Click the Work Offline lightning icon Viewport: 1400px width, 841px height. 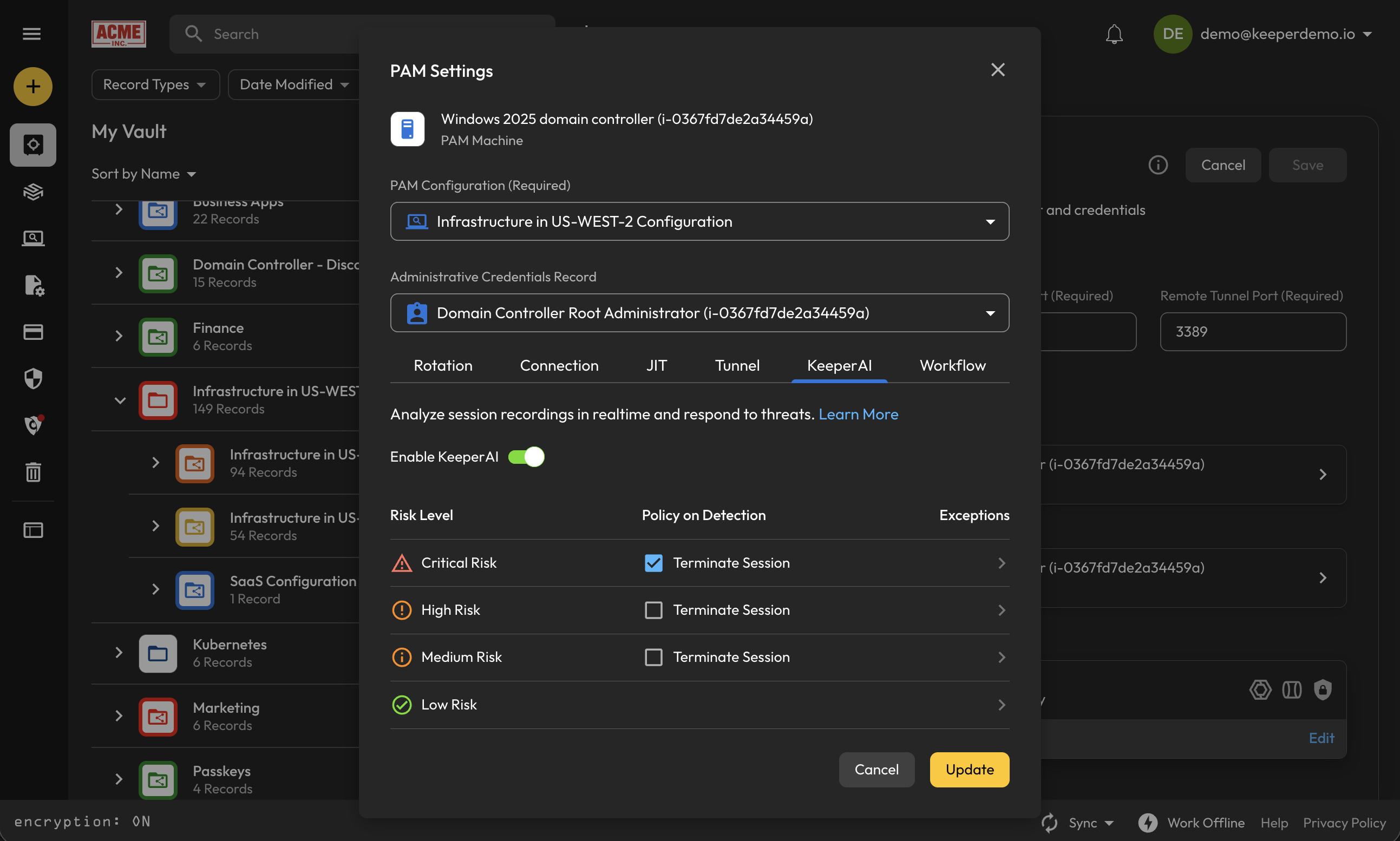click(x=1148, y=822)
